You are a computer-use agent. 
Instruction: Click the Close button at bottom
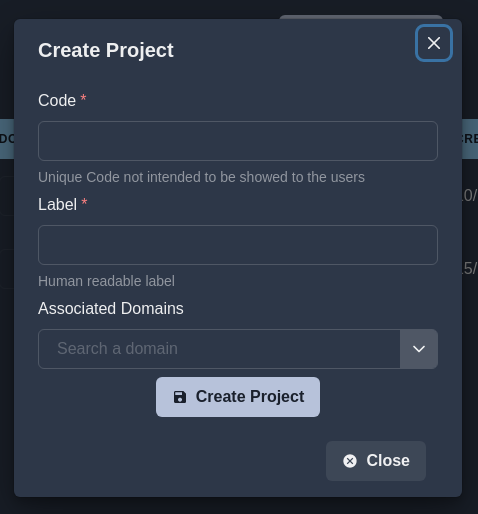tap(376, 461)
